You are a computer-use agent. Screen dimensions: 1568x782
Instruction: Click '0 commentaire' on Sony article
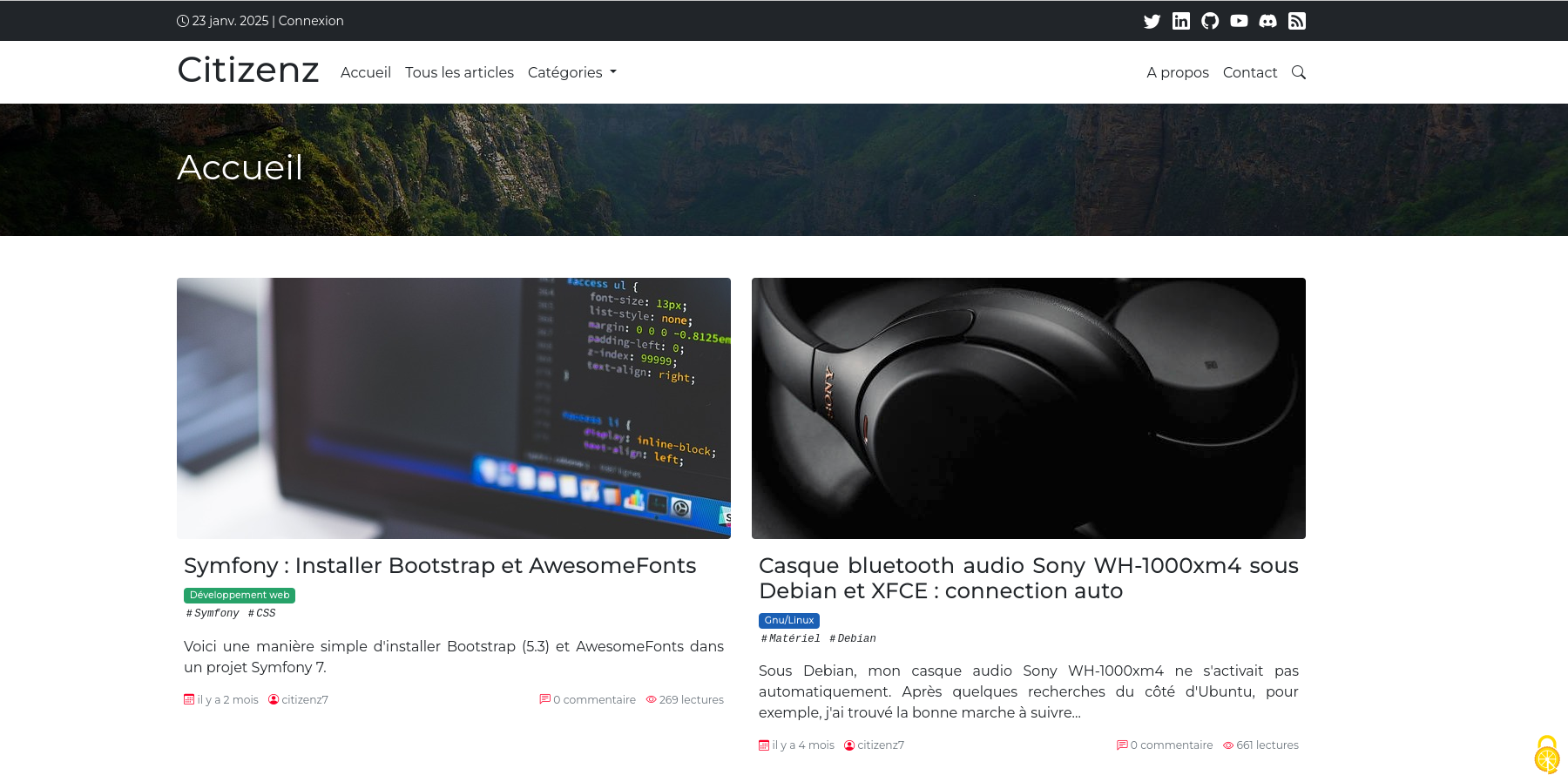point(1172,745)
